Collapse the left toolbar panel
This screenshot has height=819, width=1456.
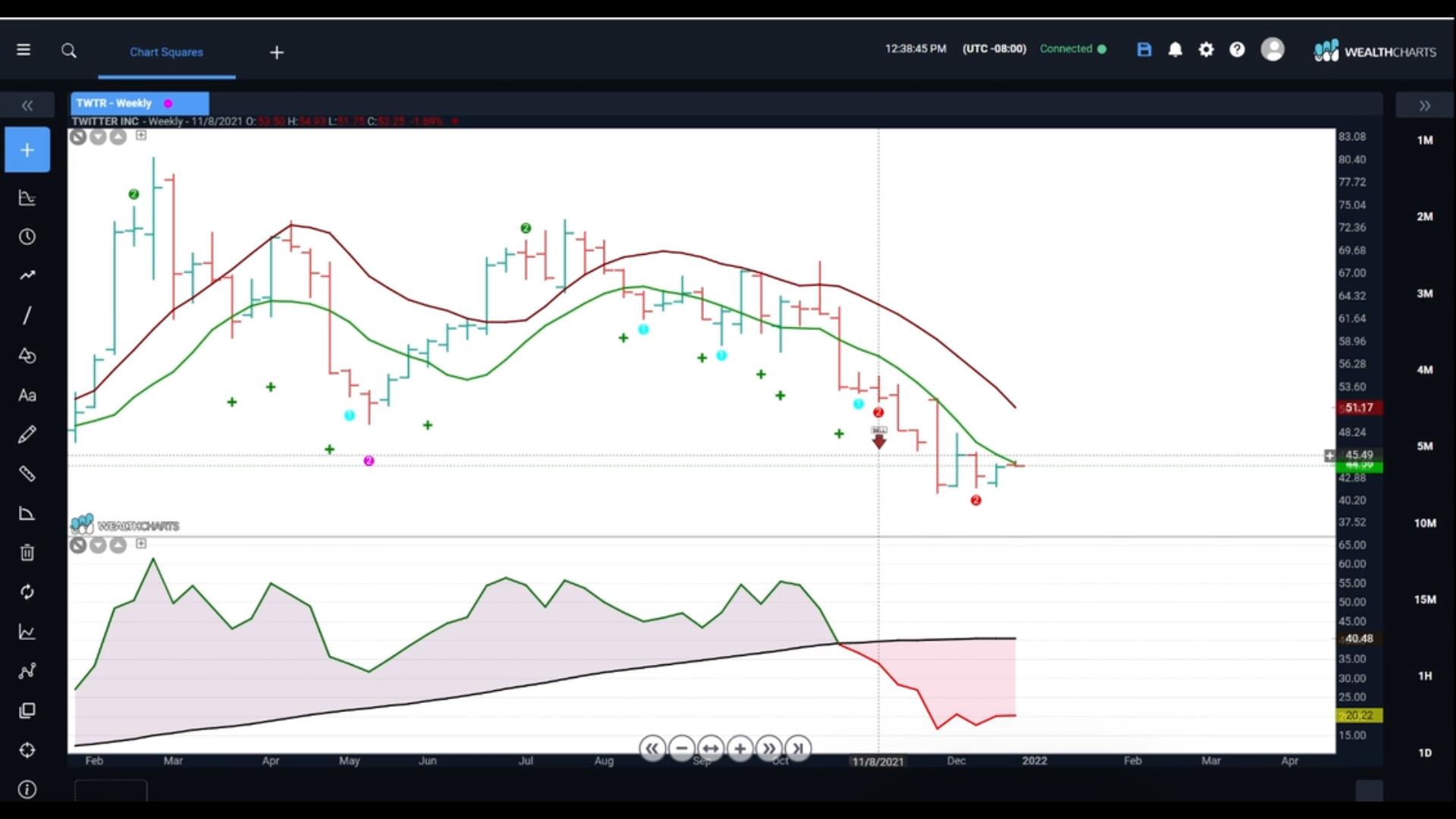pos(27,105)
